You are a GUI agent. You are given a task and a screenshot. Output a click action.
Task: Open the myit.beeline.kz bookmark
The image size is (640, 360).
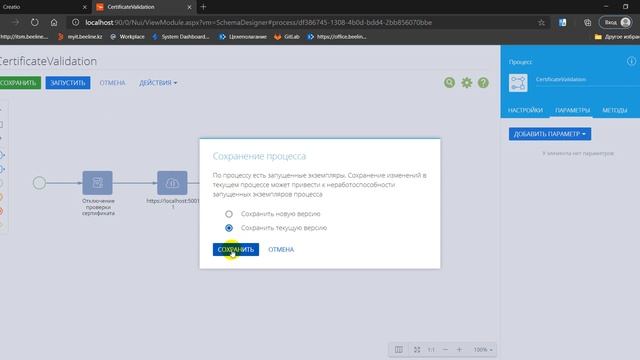click(80, 37)
